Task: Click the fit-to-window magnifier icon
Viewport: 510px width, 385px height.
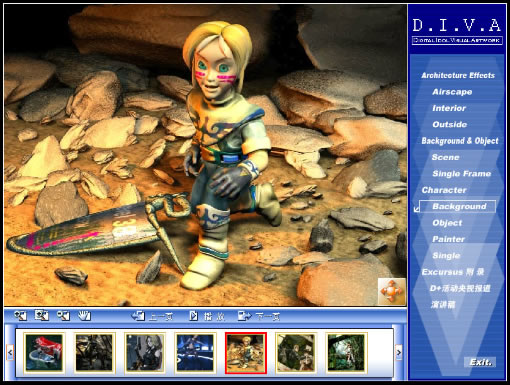Action: coord(42,315)
